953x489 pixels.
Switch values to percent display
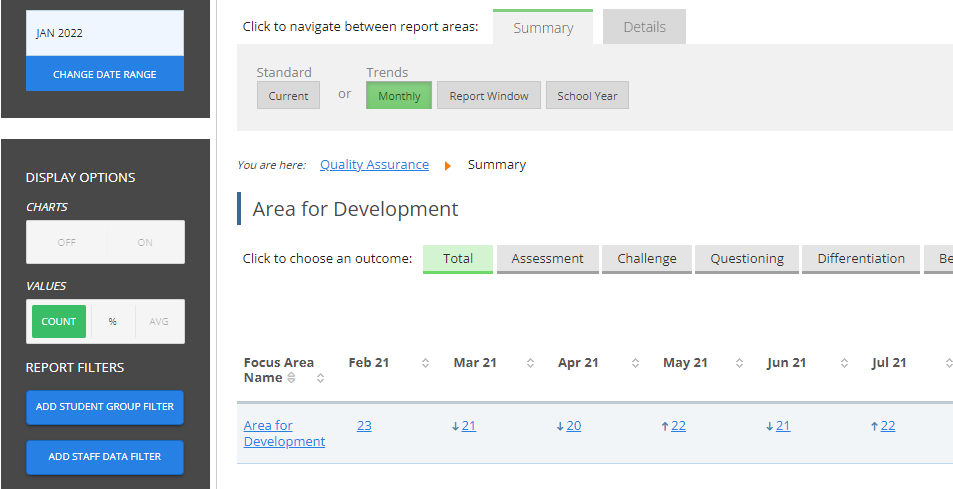pos(112,322)
